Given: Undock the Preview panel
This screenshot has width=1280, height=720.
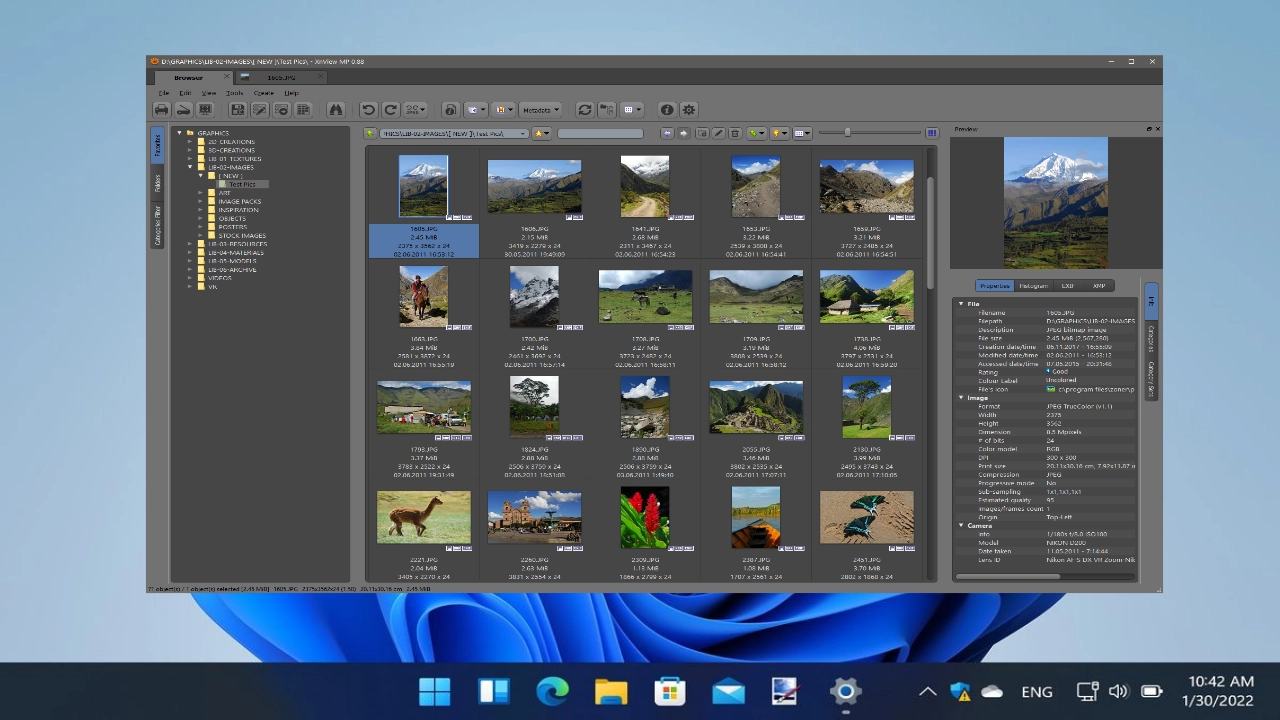Looking at the screenshot, I should click(x=1149, y=129).
